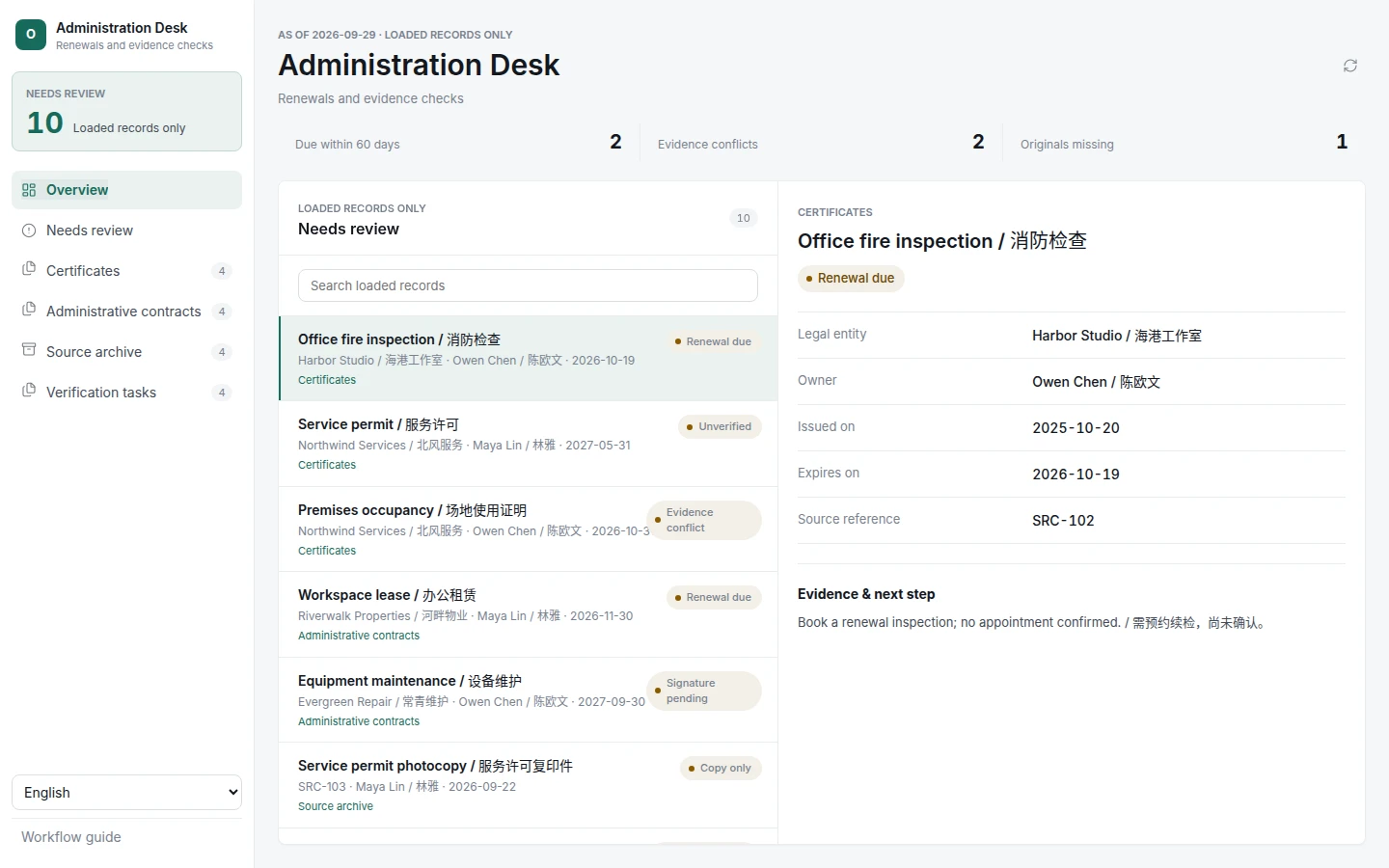
Task: Select the Equipment maintenance record
Action: pos(529,700)
